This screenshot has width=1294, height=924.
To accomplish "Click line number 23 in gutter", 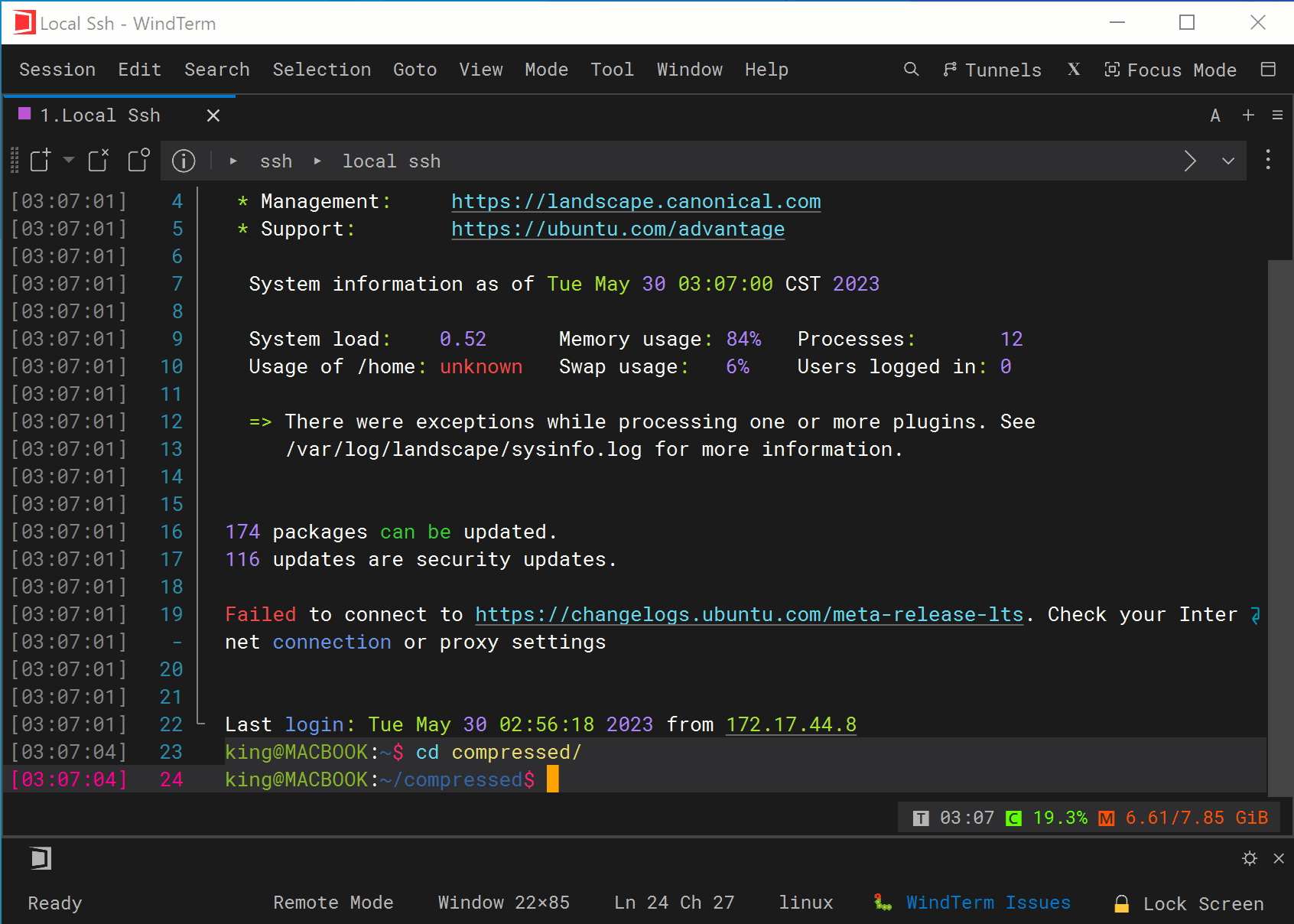I will coord(171,753).
